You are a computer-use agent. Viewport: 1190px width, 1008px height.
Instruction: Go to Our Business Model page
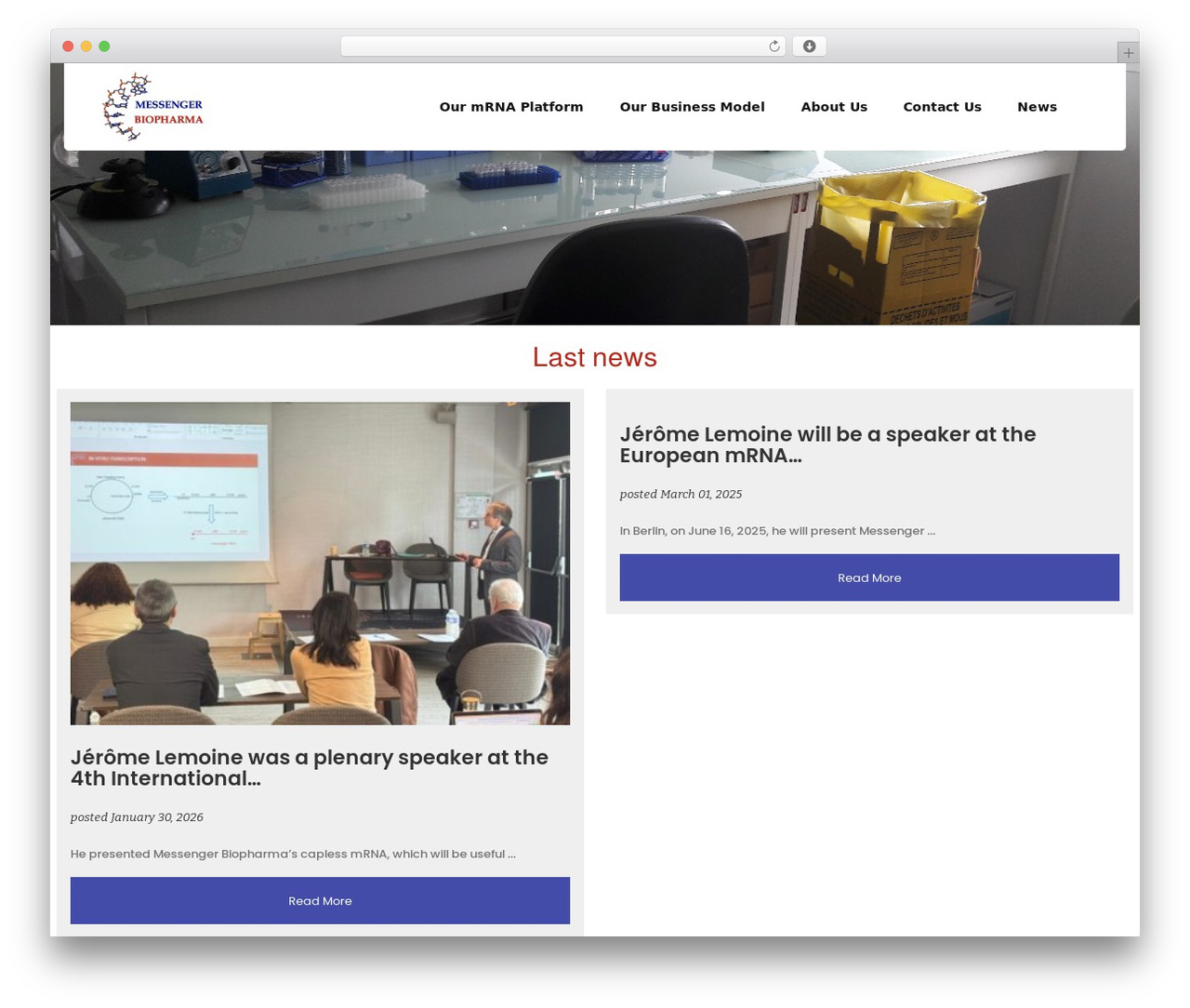coord(693,107)
